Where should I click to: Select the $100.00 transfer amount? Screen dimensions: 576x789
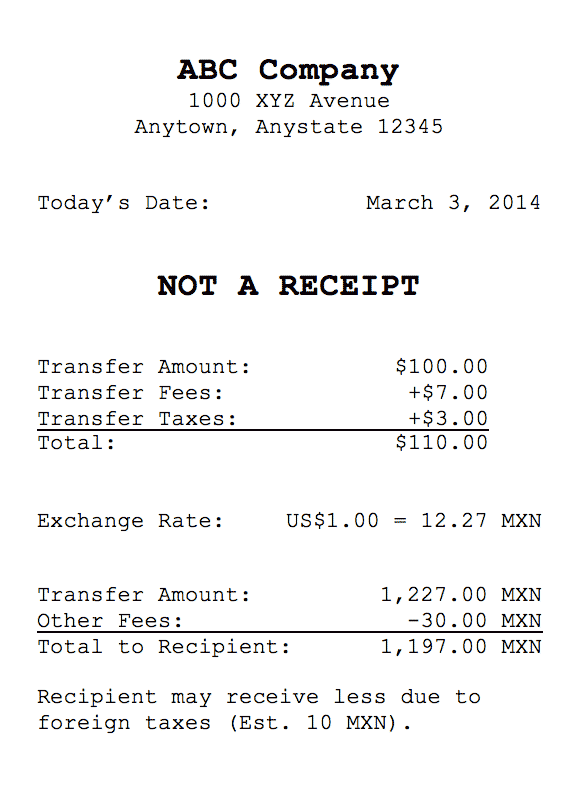[x=442, y=366]
